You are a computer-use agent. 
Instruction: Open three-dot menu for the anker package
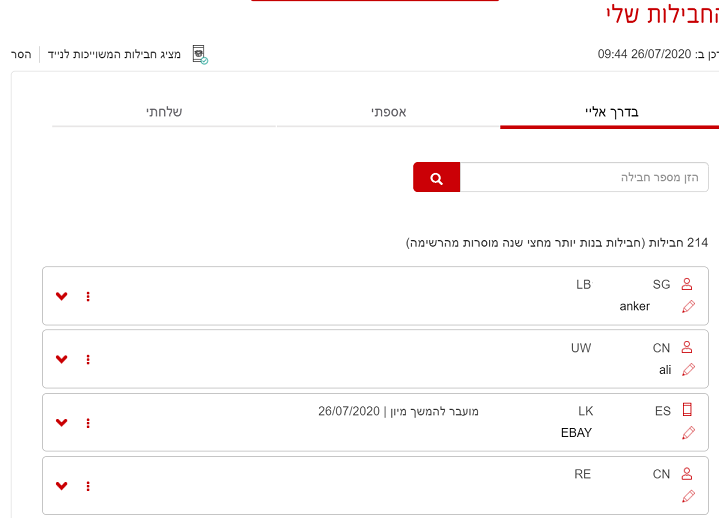(x=88, y=296)
